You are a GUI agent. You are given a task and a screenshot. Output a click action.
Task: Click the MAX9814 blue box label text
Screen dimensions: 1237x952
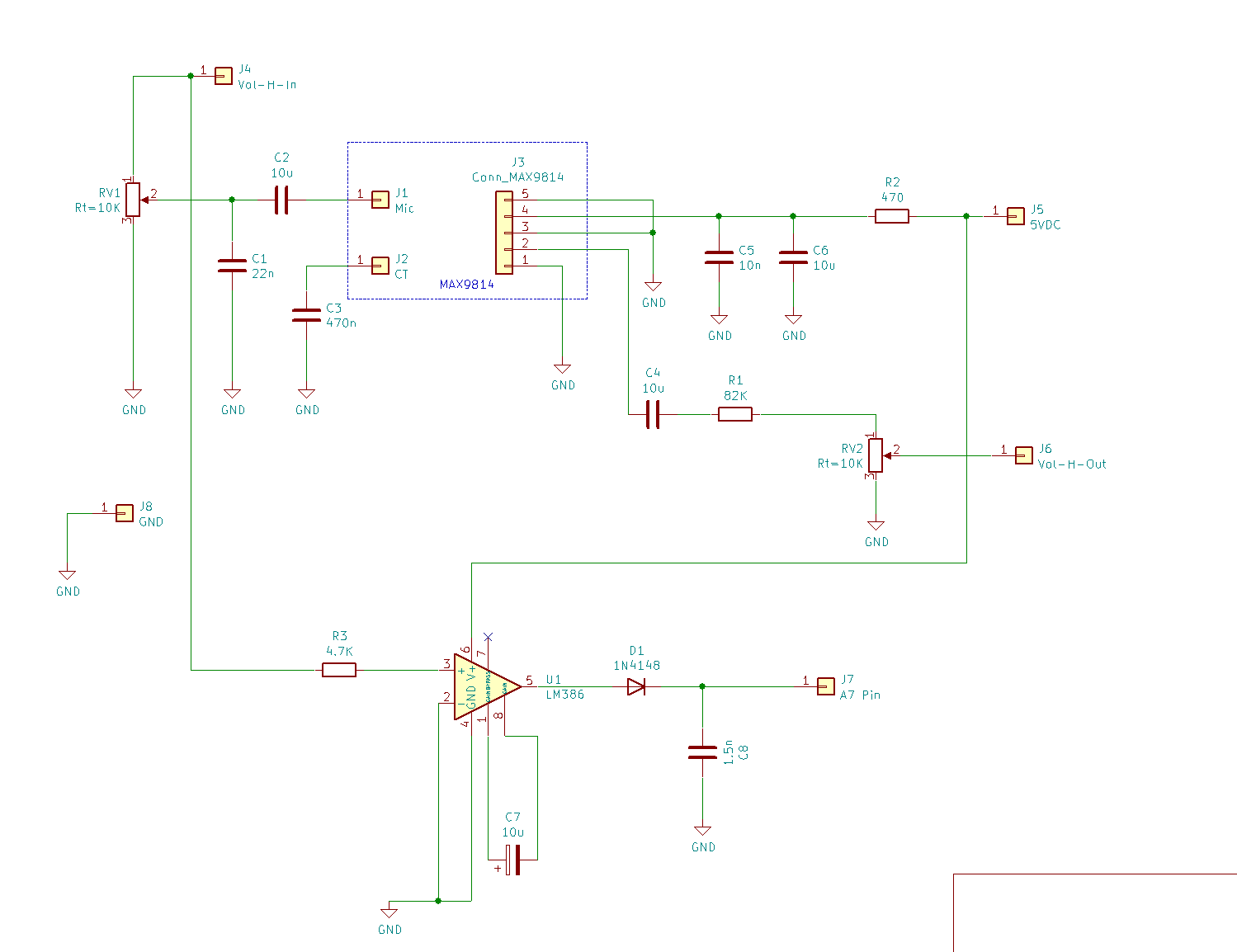tap(466, 285)
